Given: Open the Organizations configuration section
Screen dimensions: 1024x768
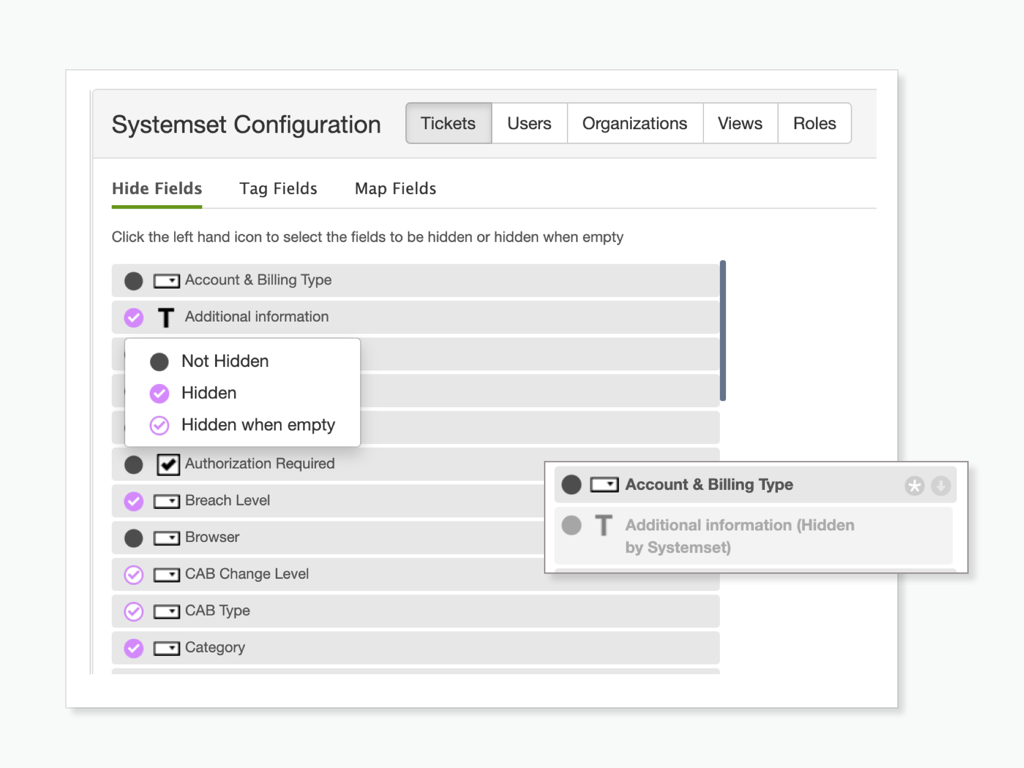Looking at the screenshot, I should point(634,124).
